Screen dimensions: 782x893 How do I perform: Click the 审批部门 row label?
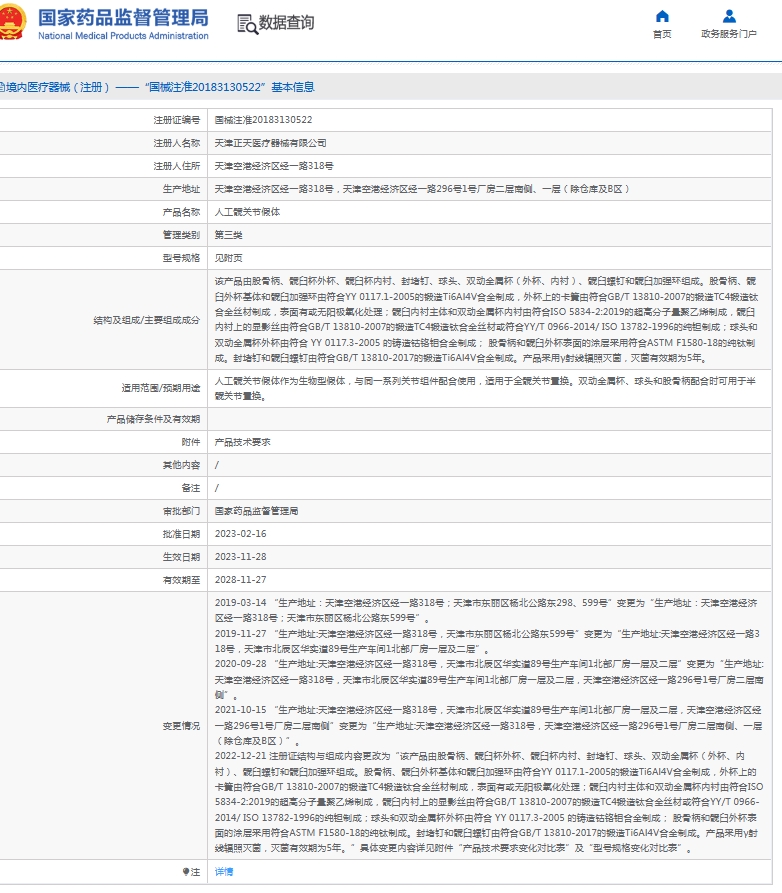(x=181, y=511)
